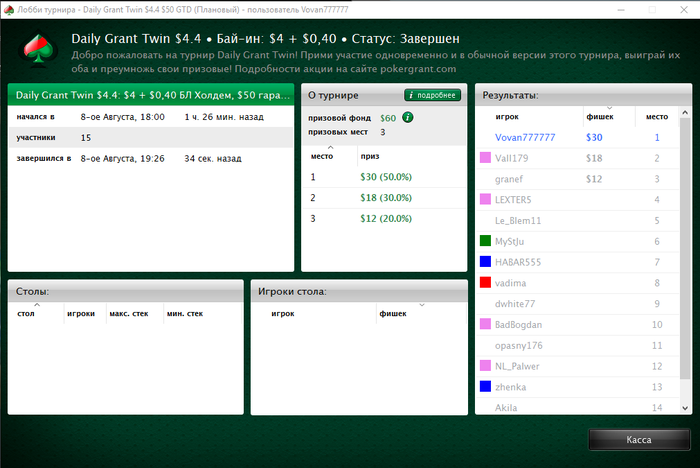Click the green color tag next to MyStJu
Image resolution: width=700 pixels, height=468 pixels.
(485, 241)
